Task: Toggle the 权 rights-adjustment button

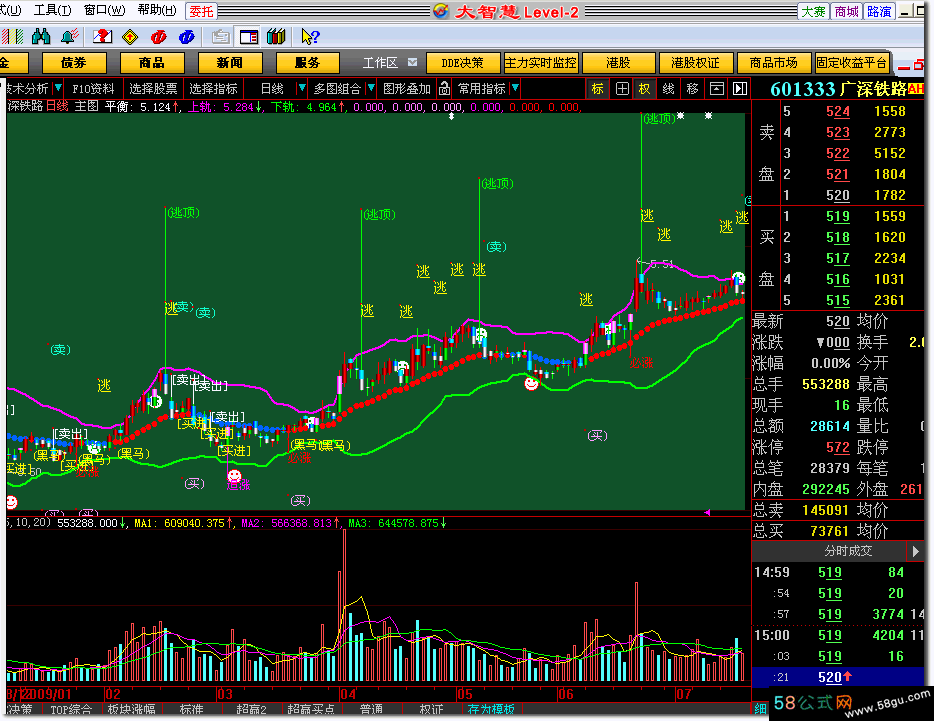Action: 645,88
